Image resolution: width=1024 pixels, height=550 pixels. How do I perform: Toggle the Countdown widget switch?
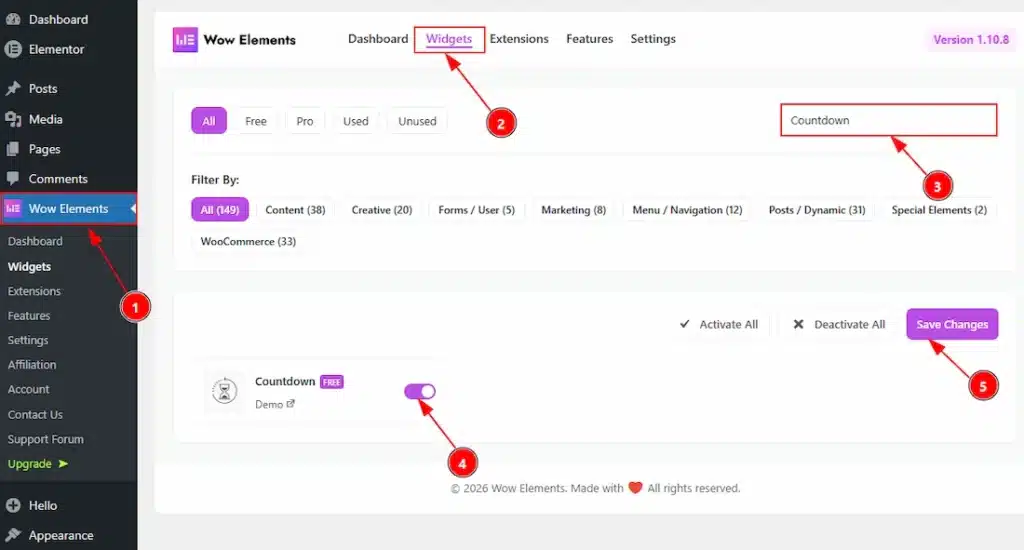(420, 392)
